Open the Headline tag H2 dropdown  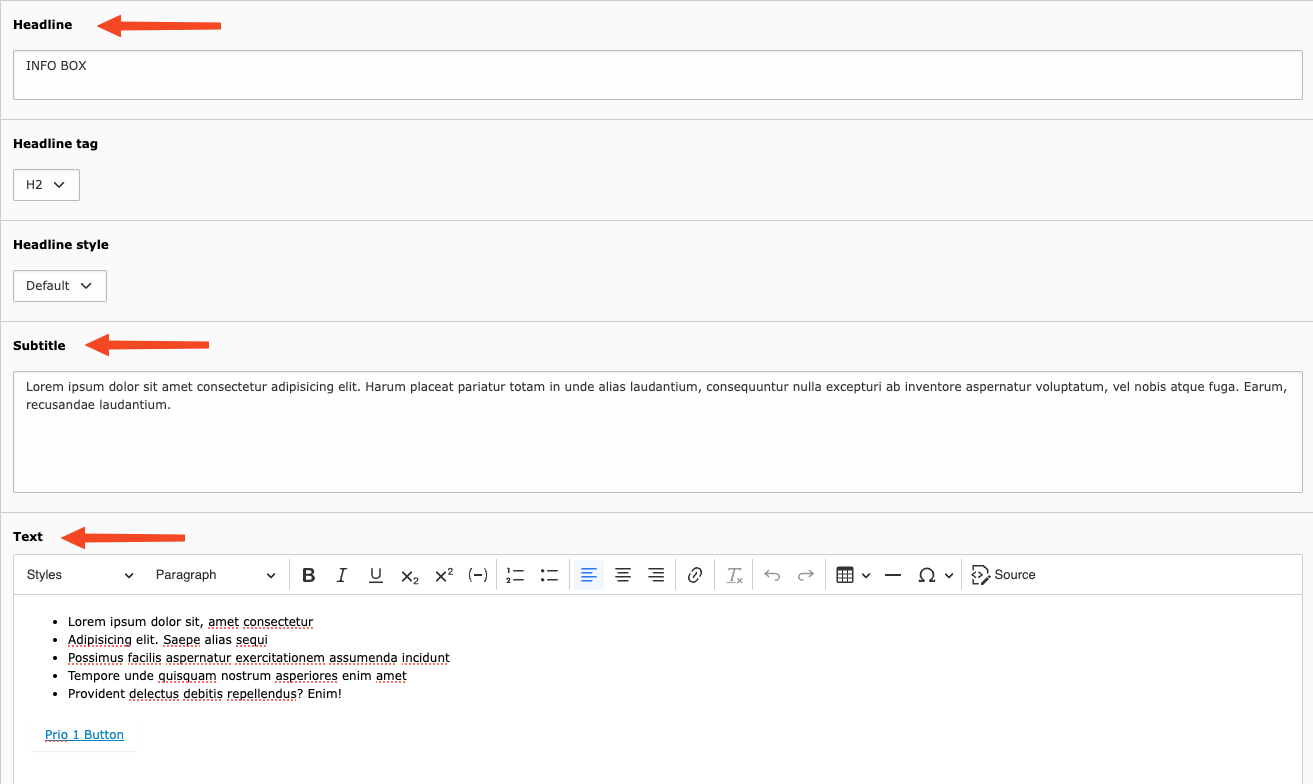pyautogui.click(x=46, y=185)
